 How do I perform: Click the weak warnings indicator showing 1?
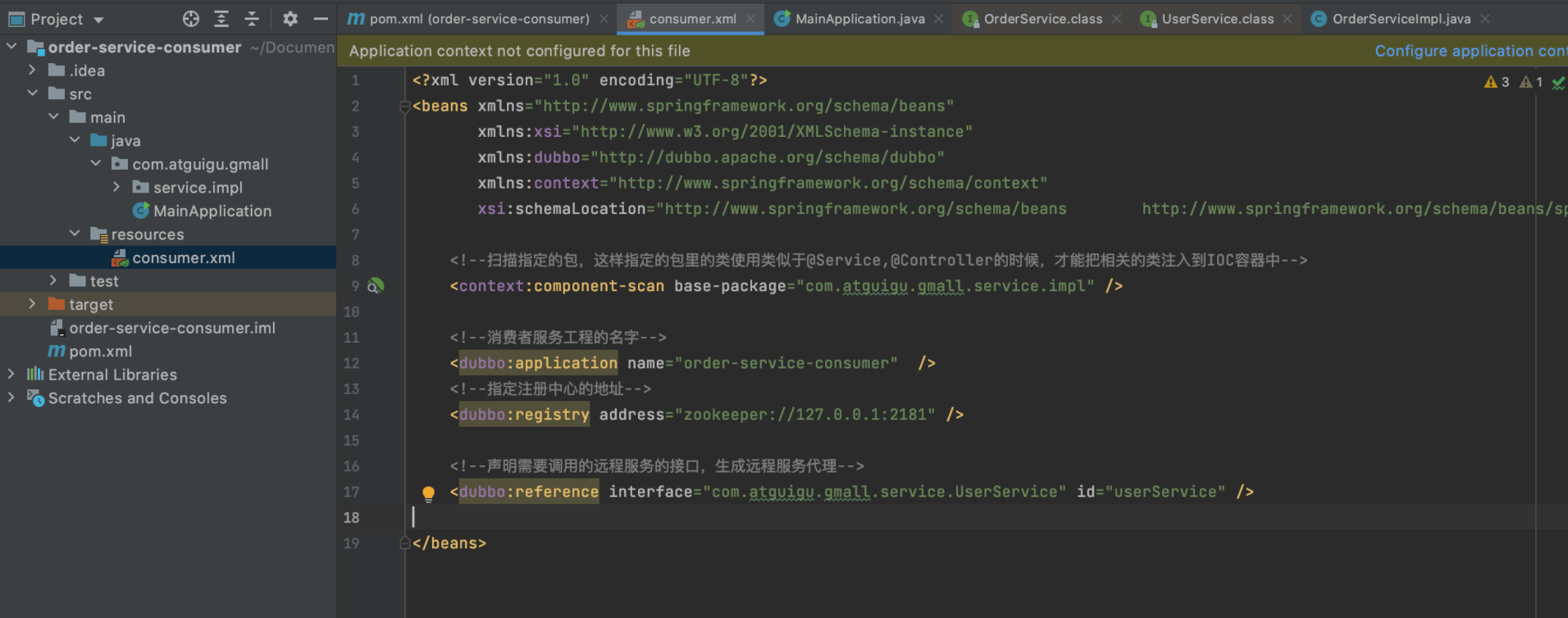pos(1531,82)
